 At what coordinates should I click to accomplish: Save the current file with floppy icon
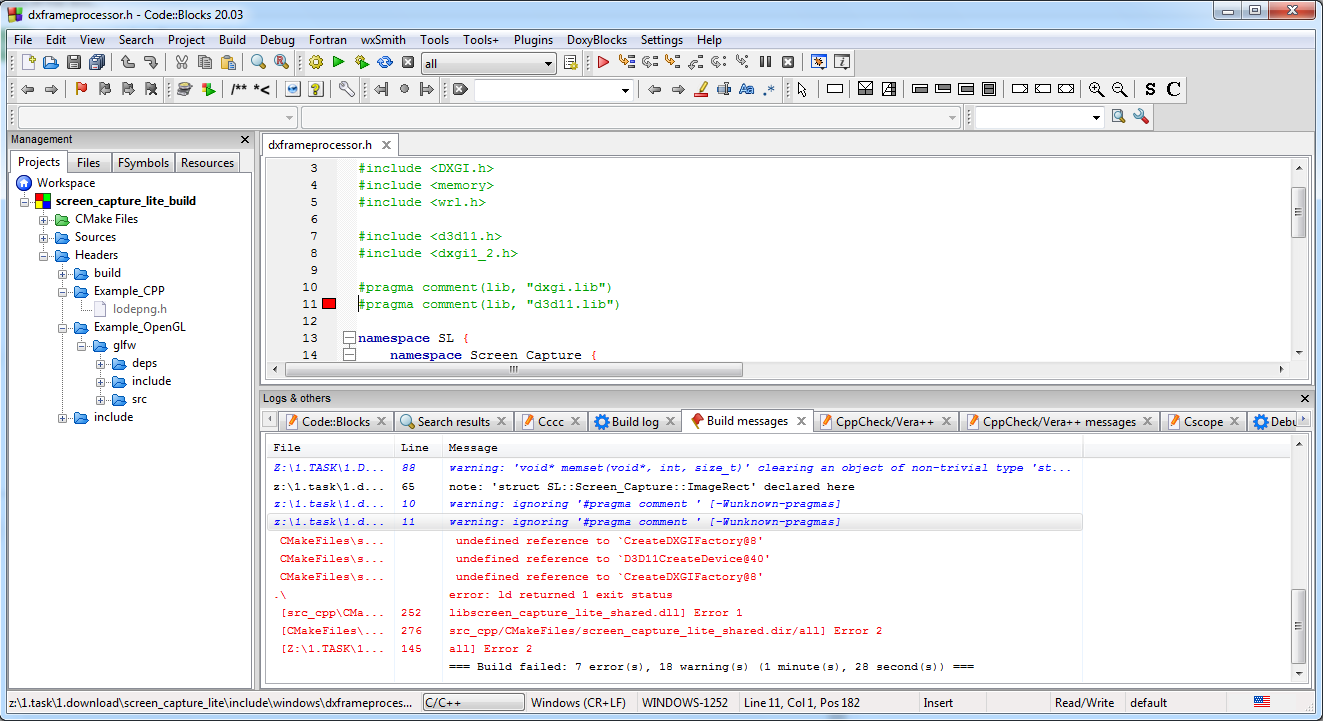pyautogui.click(x=74, y=63)
